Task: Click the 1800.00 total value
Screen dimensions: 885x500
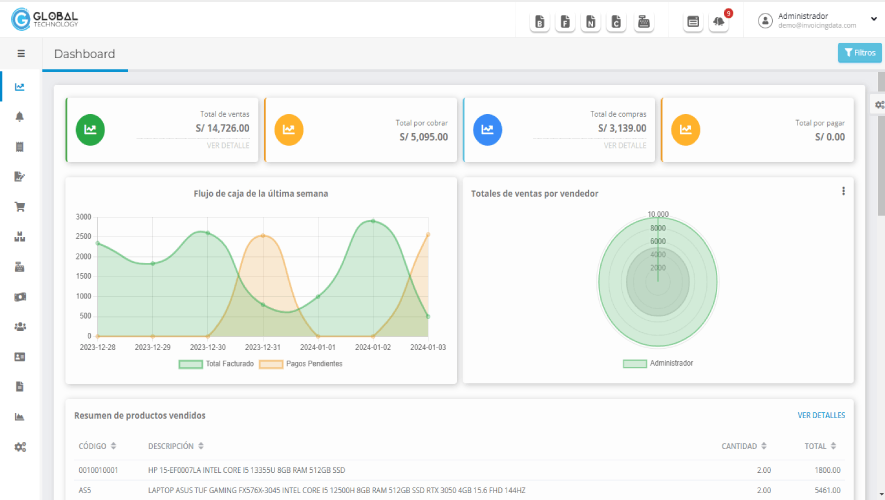Action: [827, 470]
